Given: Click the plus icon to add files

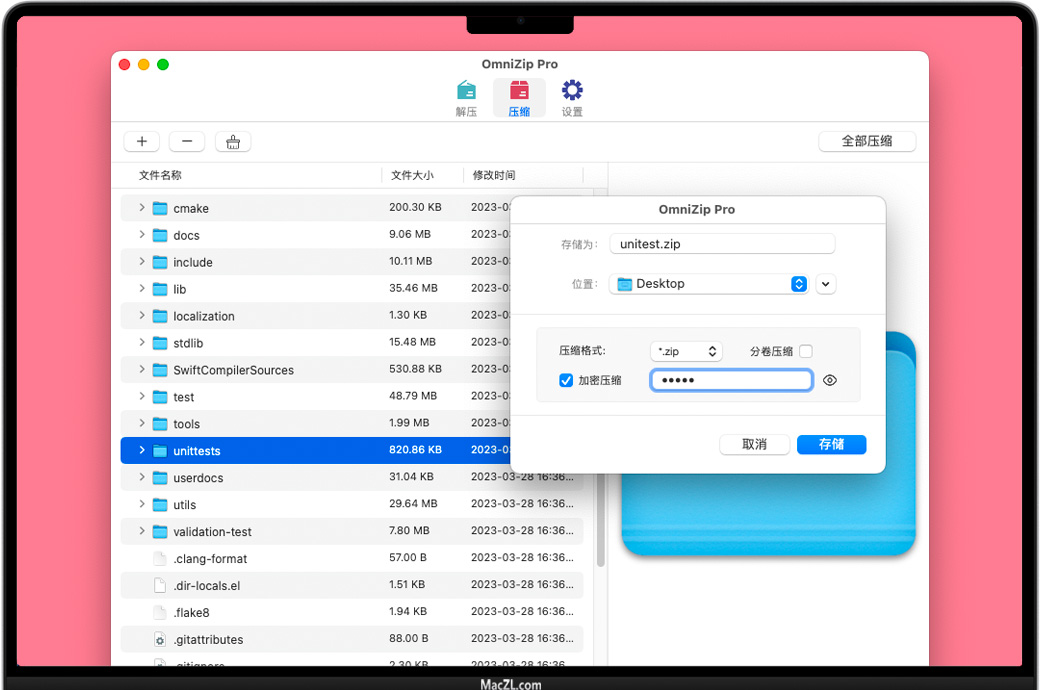Looking at the screenshot, I should [x=142, y=142].
